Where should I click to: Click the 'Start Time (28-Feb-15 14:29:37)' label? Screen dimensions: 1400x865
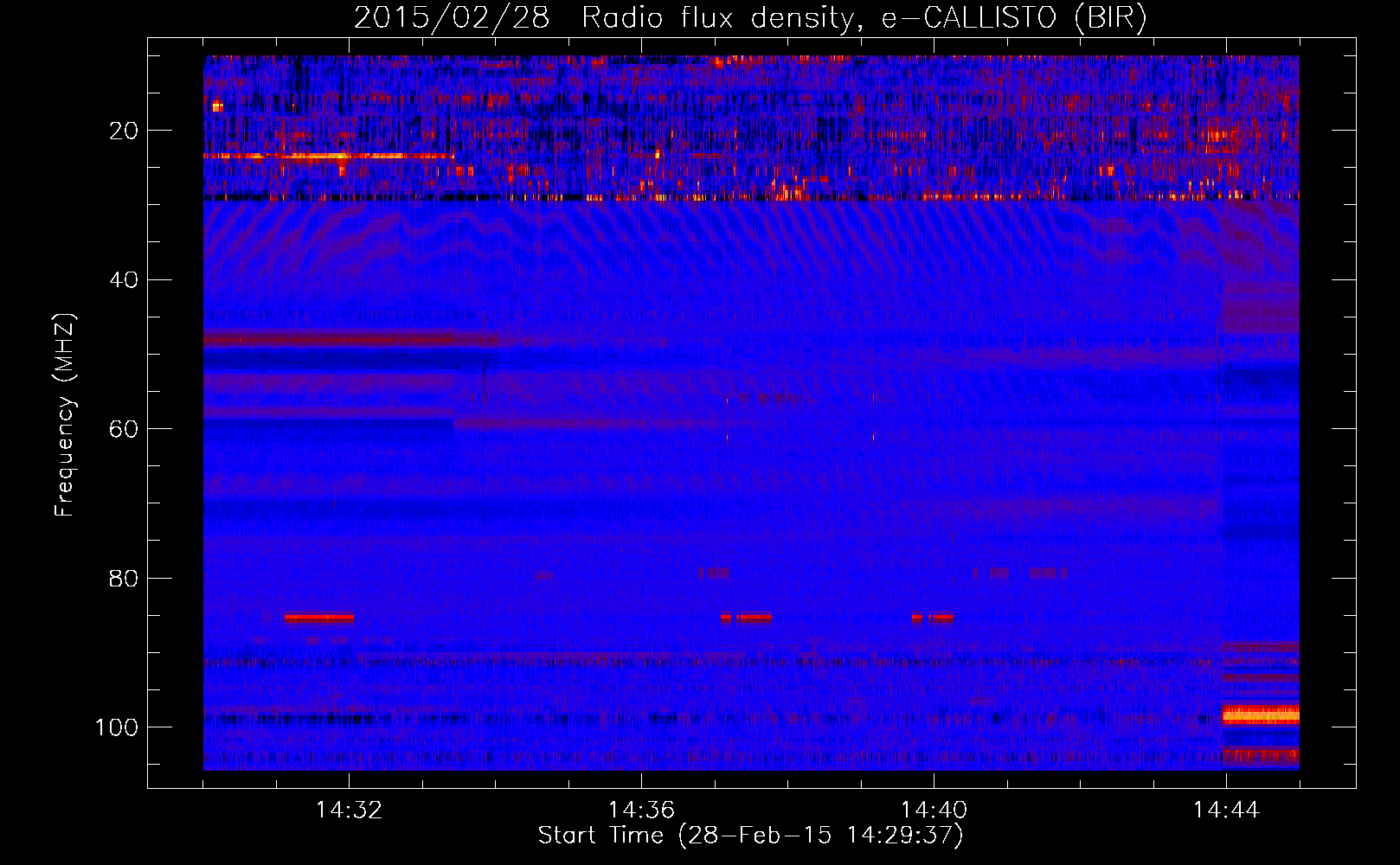tap(750, 836)
